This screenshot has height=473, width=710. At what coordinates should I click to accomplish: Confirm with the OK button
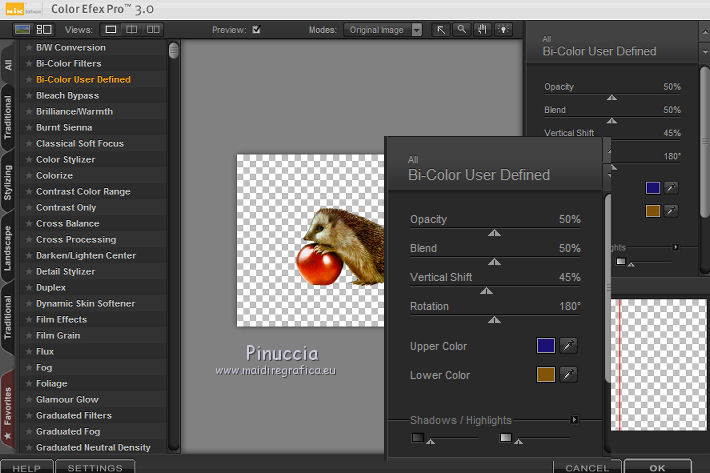[x=657, y=467]
